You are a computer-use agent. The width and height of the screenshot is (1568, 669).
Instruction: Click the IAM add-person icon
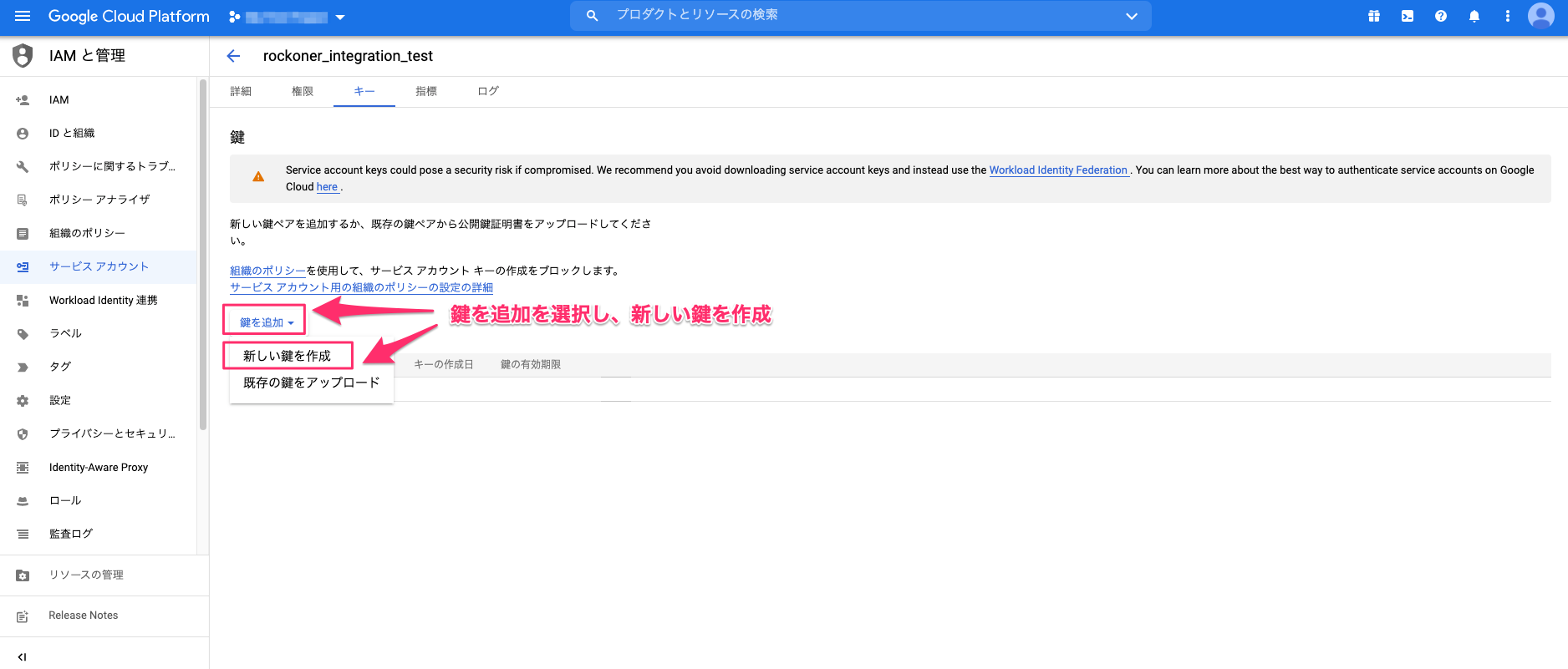tap(23, 99)
